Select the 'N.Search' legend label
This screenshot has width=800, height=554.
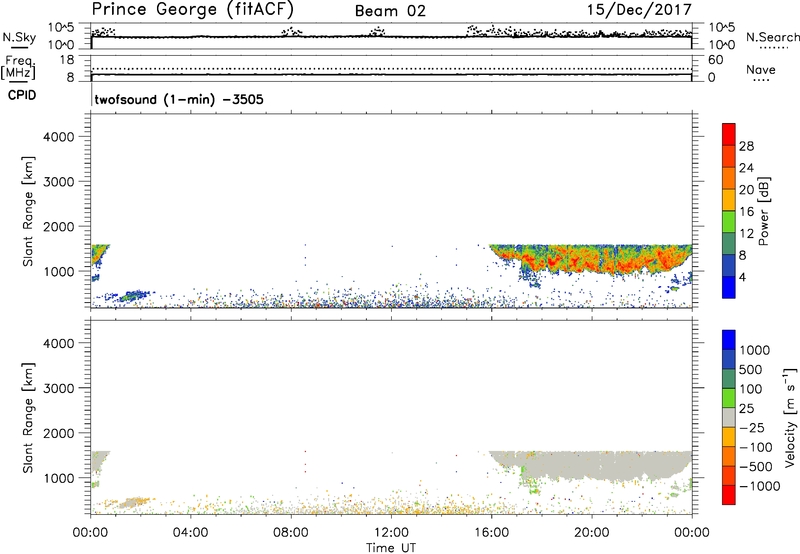(772, 37)
